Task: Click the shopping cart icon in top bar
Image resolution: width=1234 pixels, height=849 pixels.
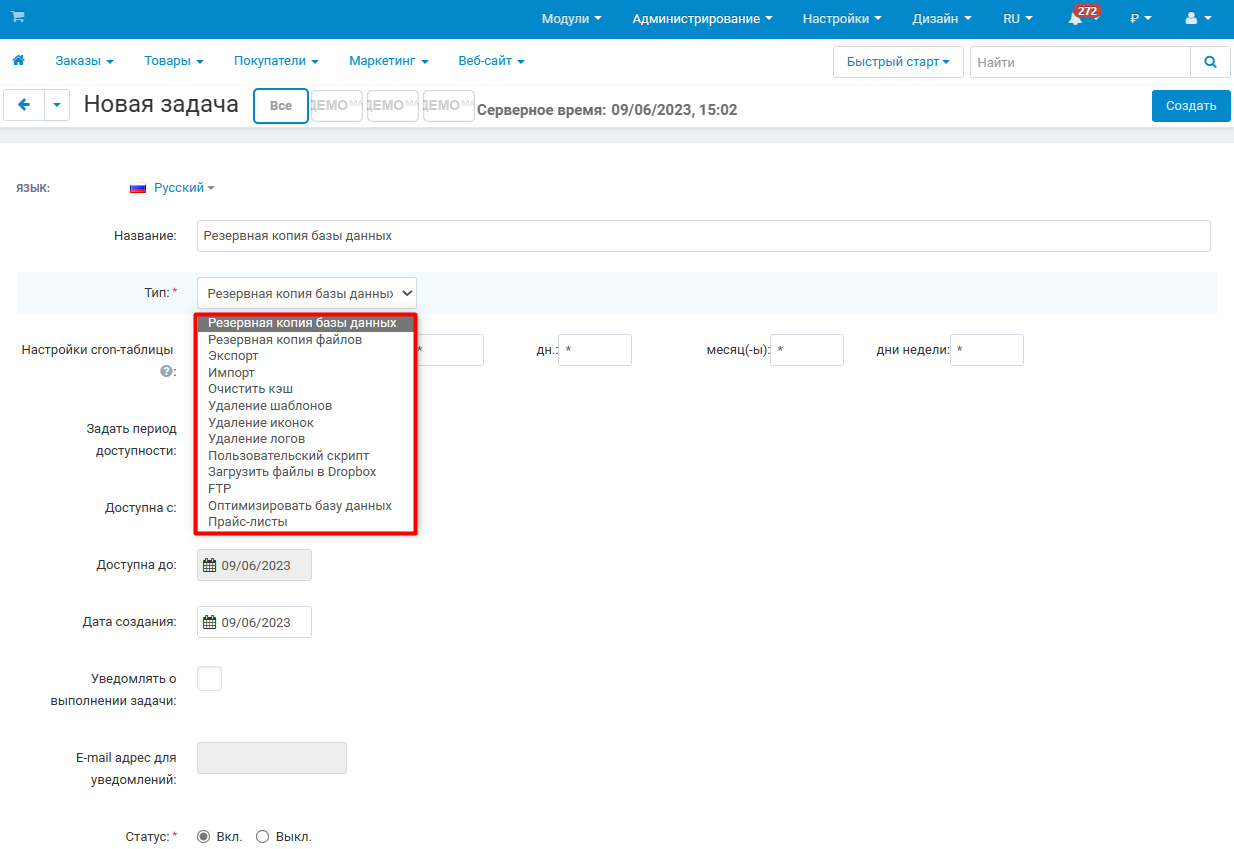Action: pyautogui.click(x=18, y=17)
